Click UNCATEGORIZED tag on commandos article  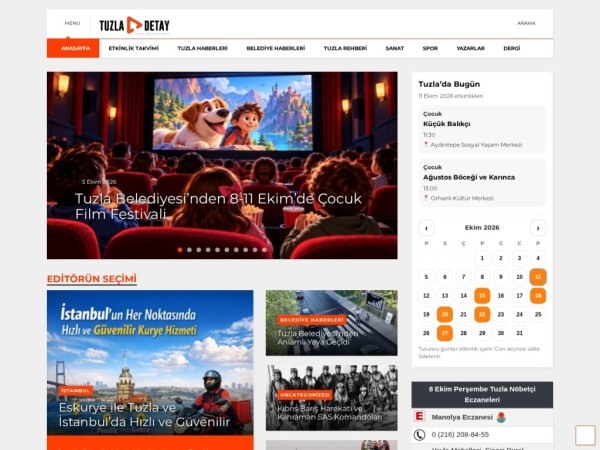[x=305, y=395]
